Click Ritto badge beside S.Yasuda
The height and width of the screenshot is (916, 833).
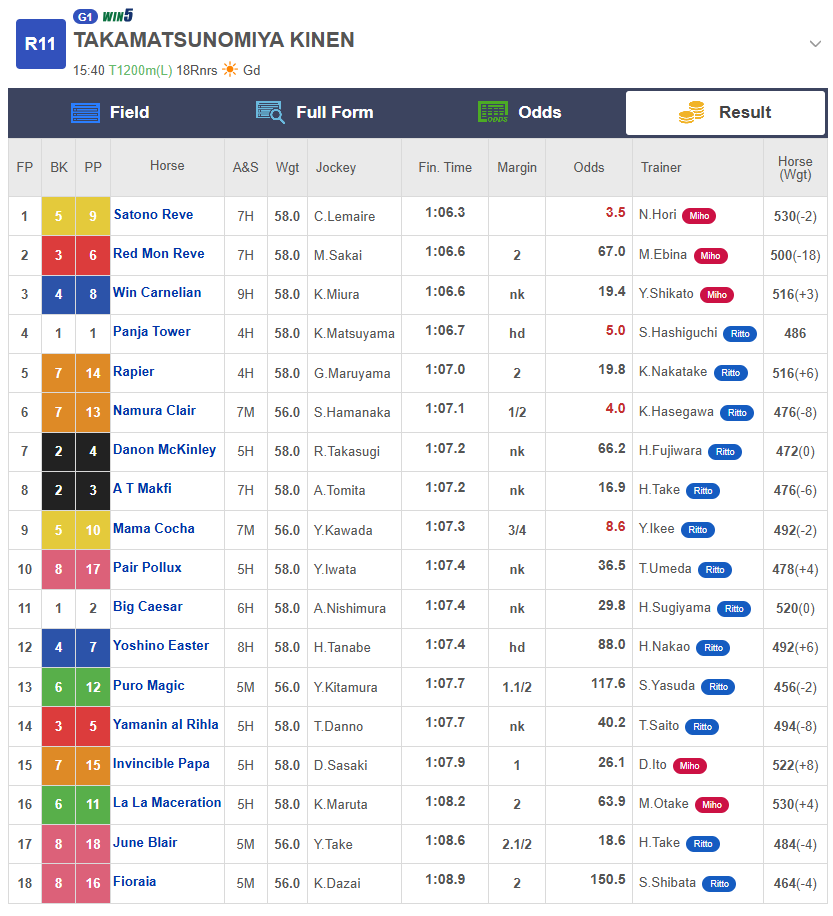tap(719, 688)
